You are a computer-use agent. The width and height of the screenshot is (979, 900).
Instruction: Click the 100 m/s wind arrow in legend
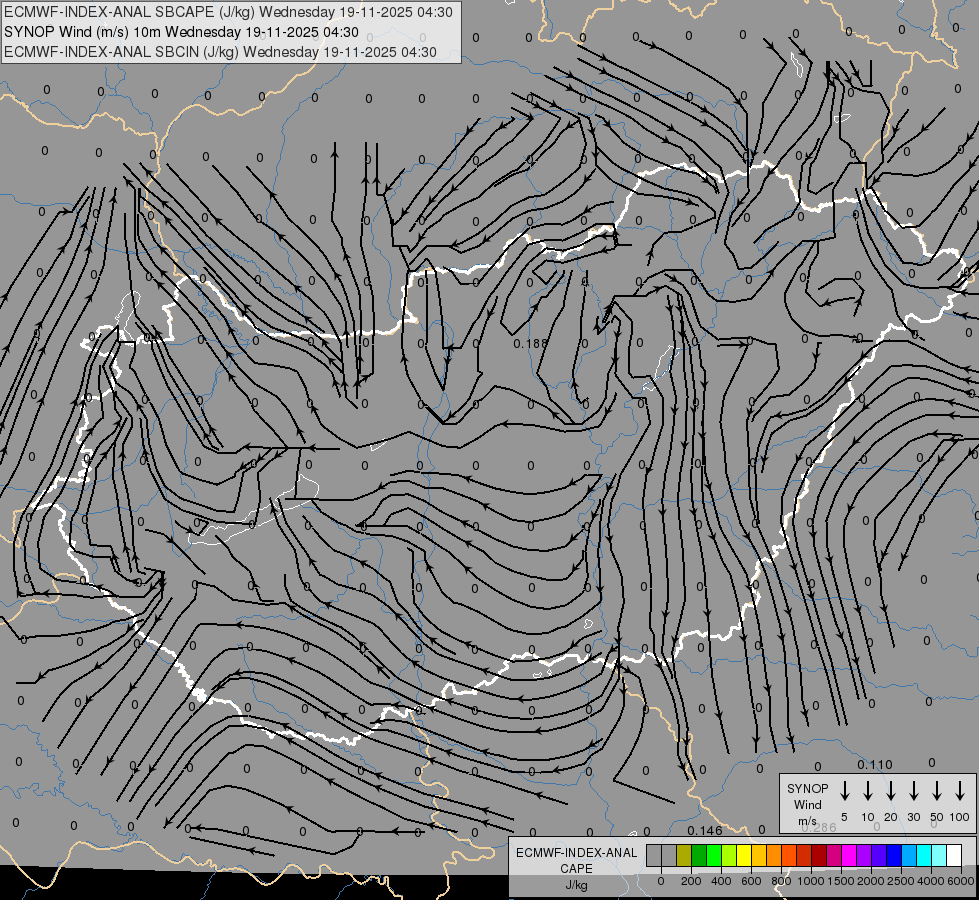[960, 791]
